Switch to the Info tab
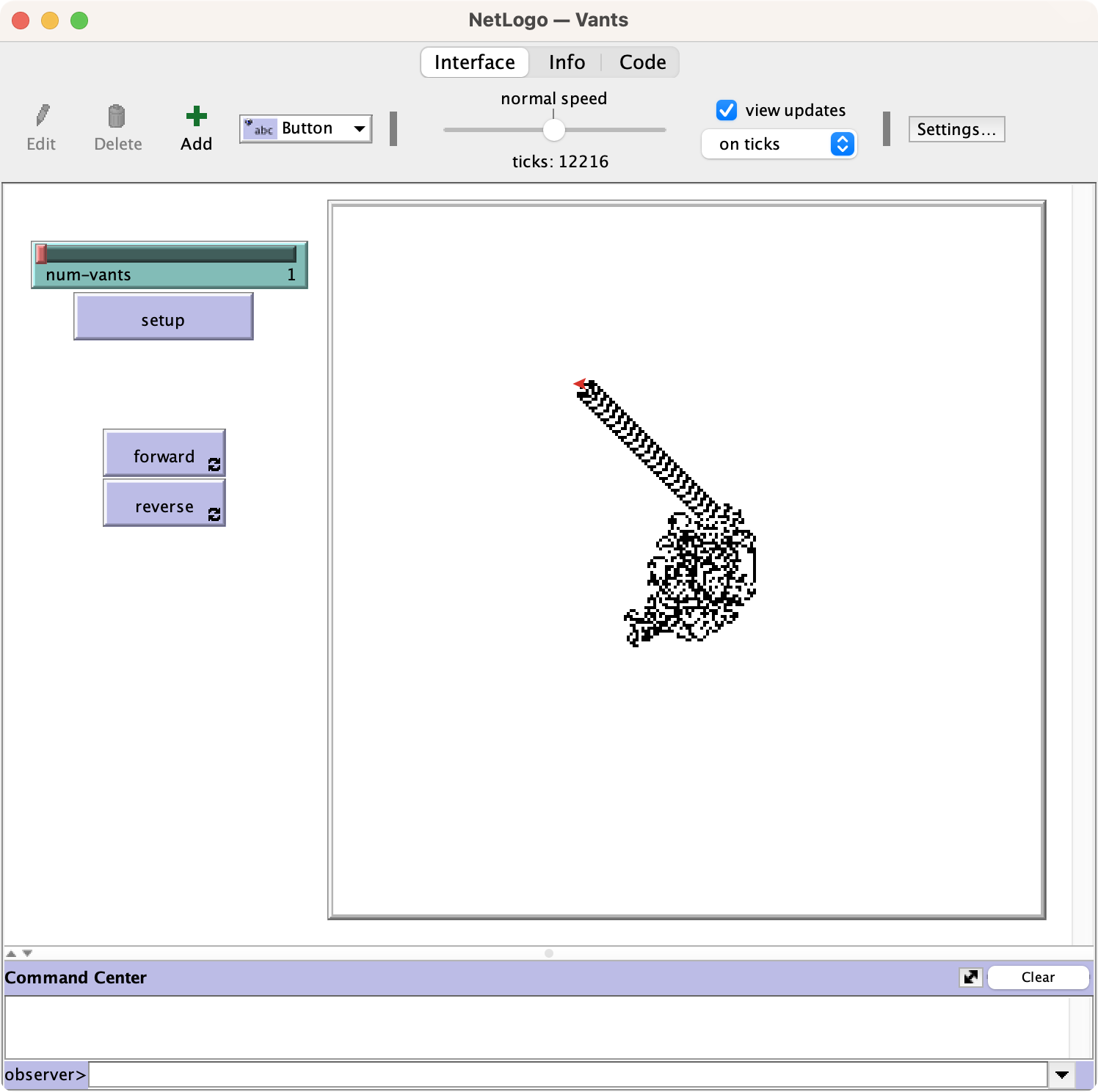Screen dimensions: 1098x1092 coord(567,62)
